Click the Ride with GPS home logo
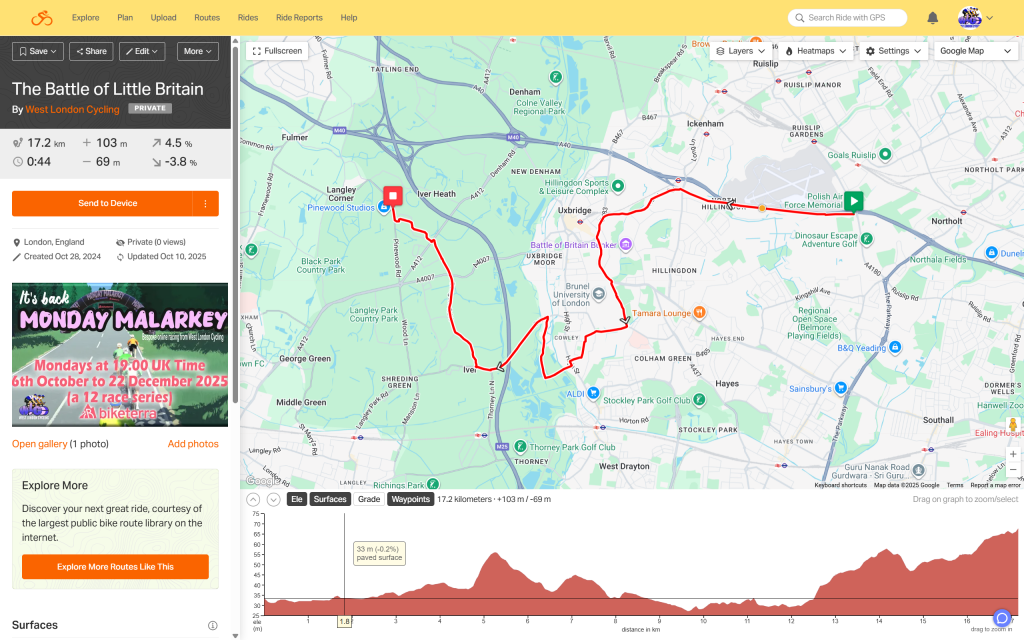Viewport: 1024px width, 640px height. point(41,18)
